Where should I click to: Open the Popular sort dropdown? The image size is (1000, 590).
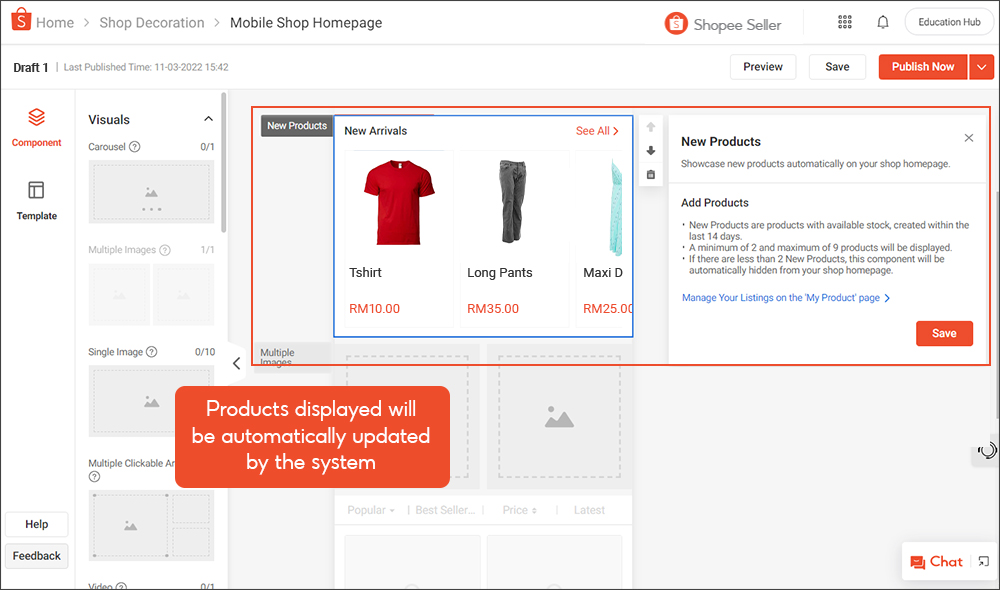click(370, 510)
